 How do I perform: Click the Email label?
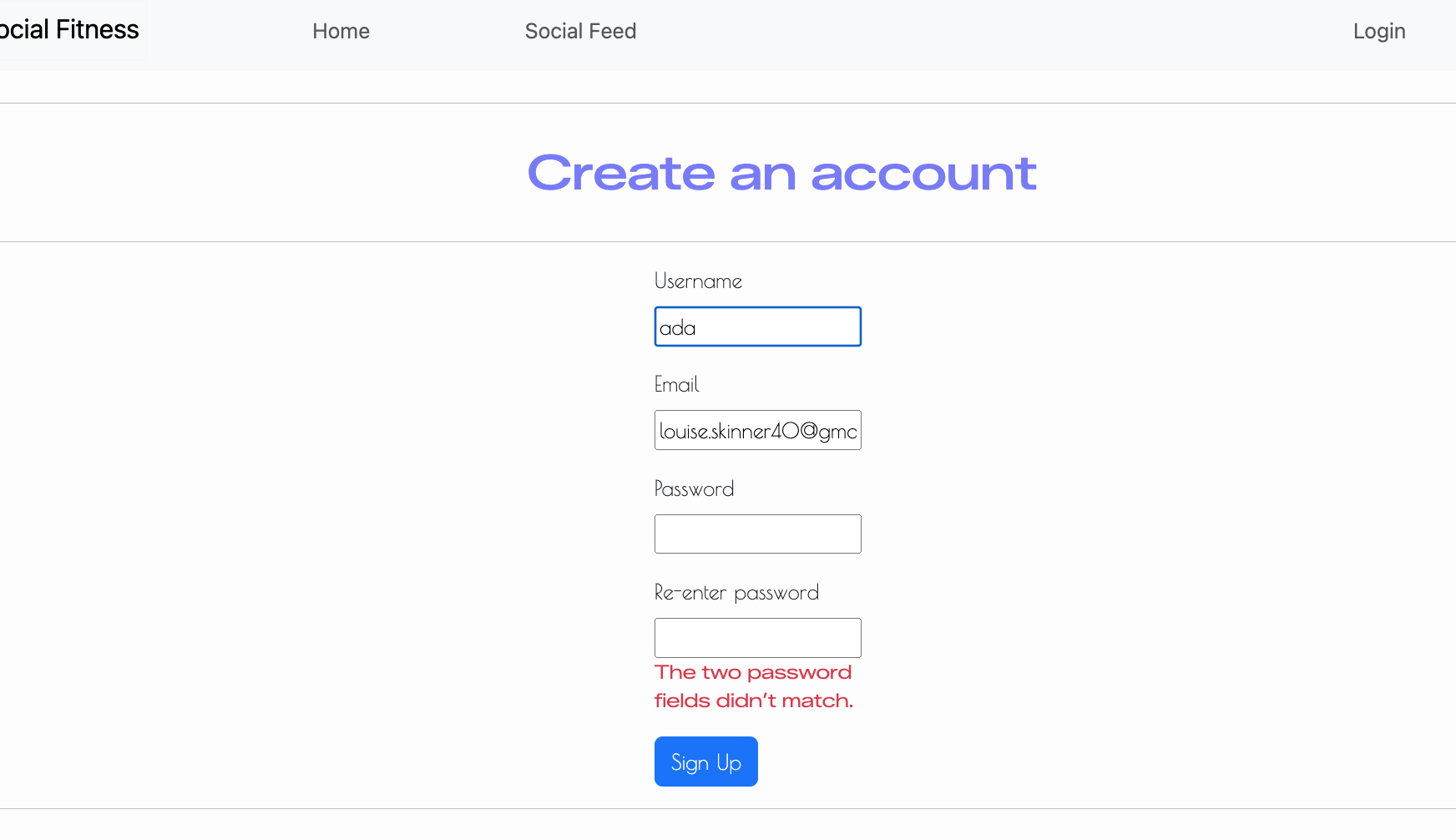tap(676, 384)
